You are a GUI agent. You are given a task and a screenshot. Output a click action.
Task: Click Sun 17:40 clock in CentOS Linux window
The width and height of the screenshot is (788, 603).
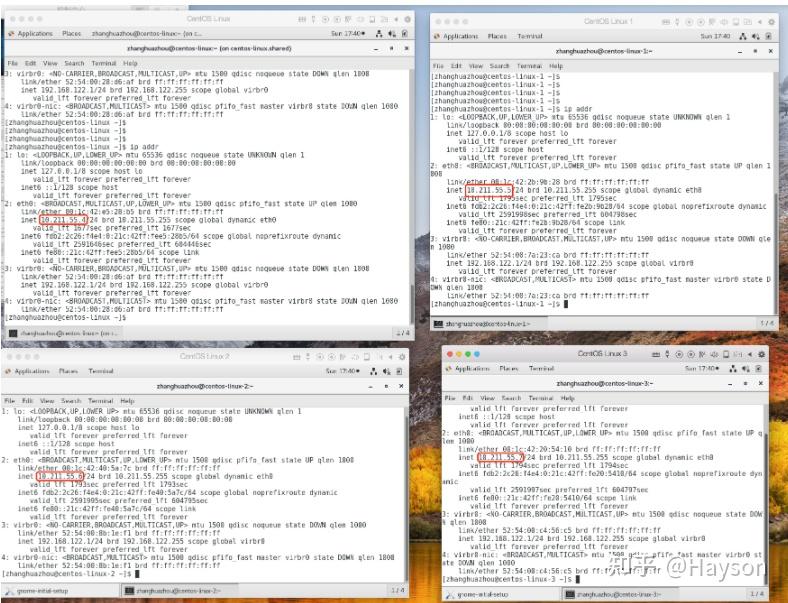[x=348, y=34]
